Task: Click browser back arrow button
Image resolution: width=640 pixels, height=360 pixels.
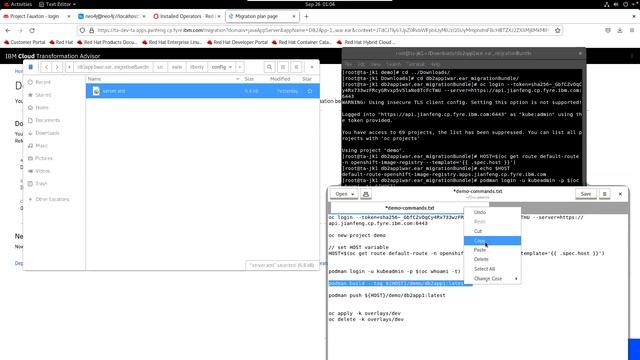Action: (x=8, y=30)
